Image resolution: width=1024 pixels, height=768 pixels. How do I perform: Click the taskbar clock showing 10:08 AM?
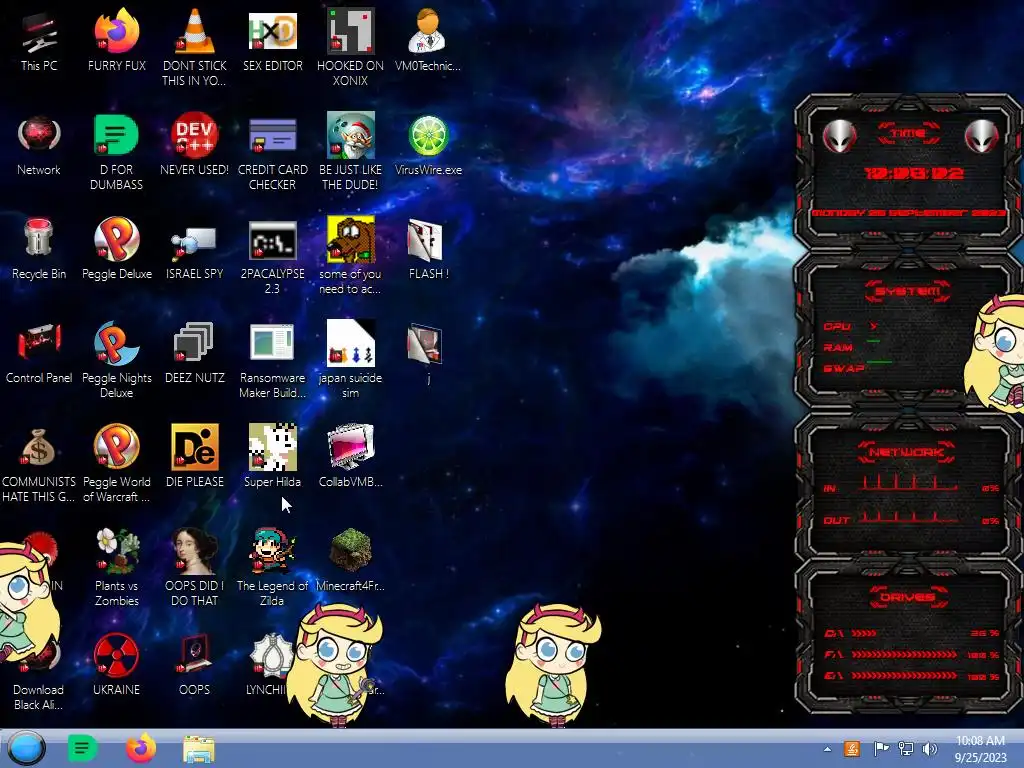pyautogui.click(x=980, y=749)
